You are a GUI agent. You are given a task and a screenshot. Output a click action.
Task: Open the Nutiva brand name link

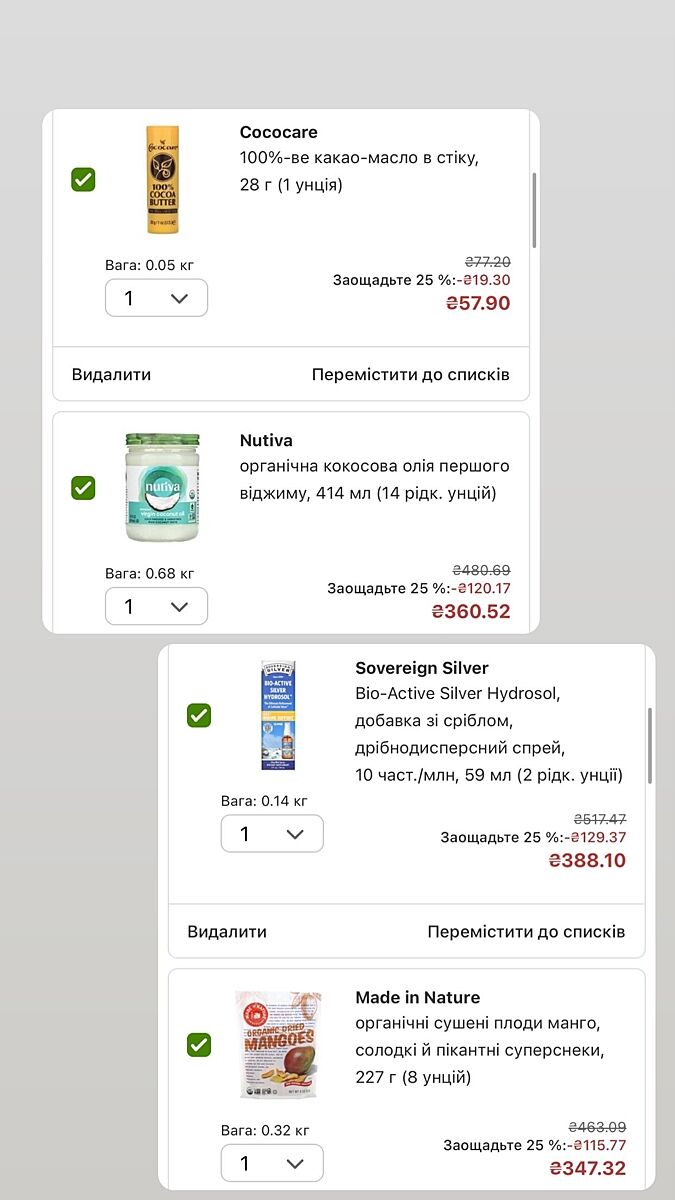[x=266, y=440]
